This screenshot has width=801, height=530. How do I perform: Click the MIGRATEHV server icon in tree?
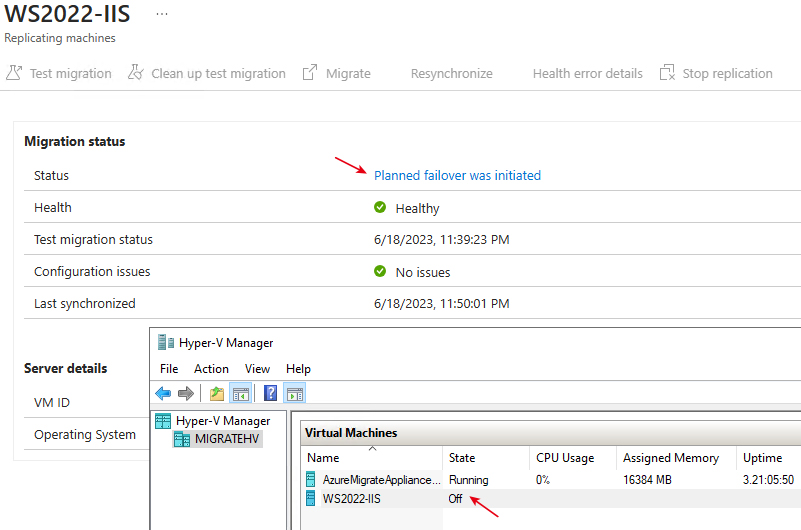tap(182, 439)
